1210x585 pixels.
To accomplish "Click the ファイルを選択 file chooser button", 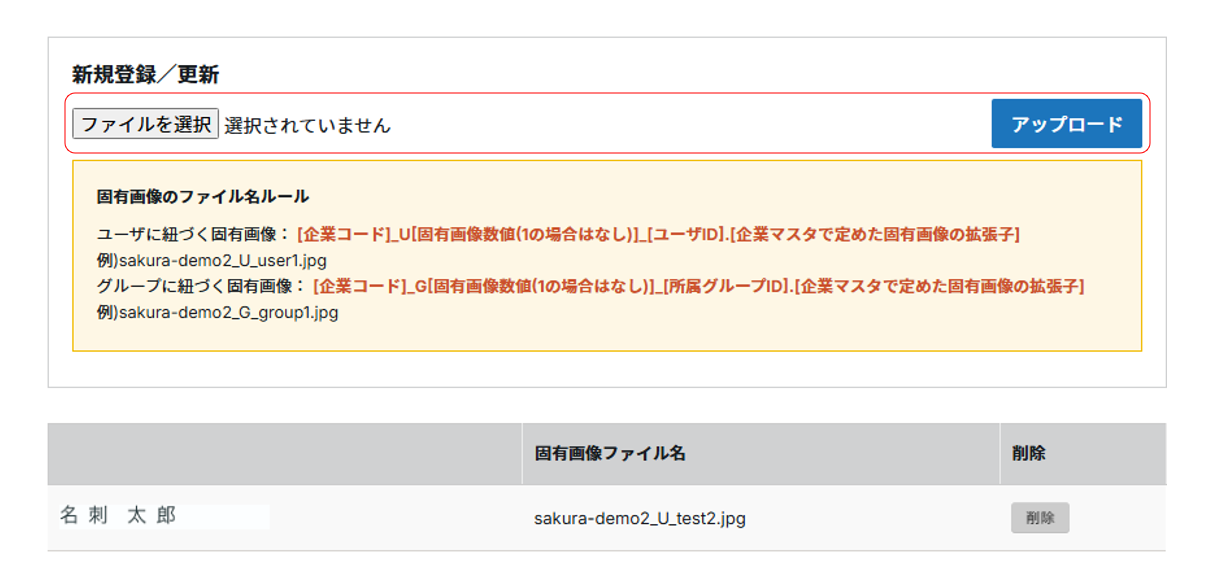I will pyautogui.click(x=146, y=124).
